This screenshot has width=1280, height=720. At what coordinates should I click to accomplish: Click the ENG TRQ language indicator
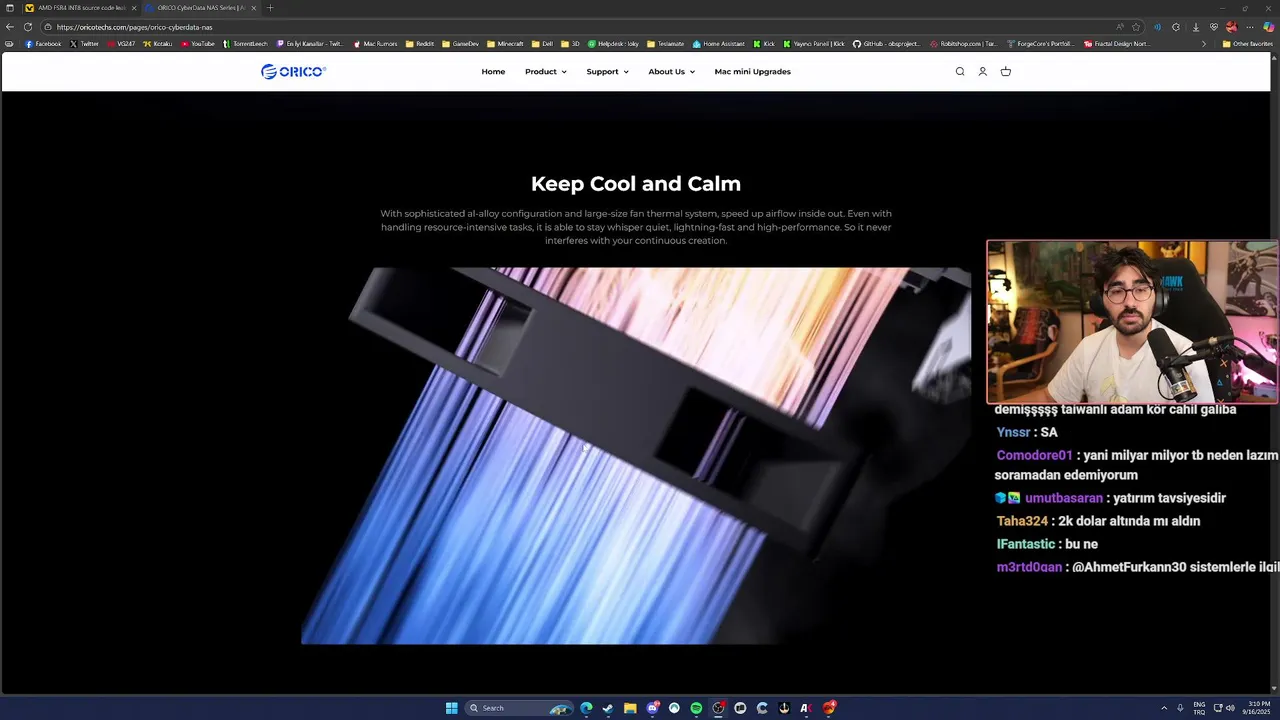tap(1199, 708)
